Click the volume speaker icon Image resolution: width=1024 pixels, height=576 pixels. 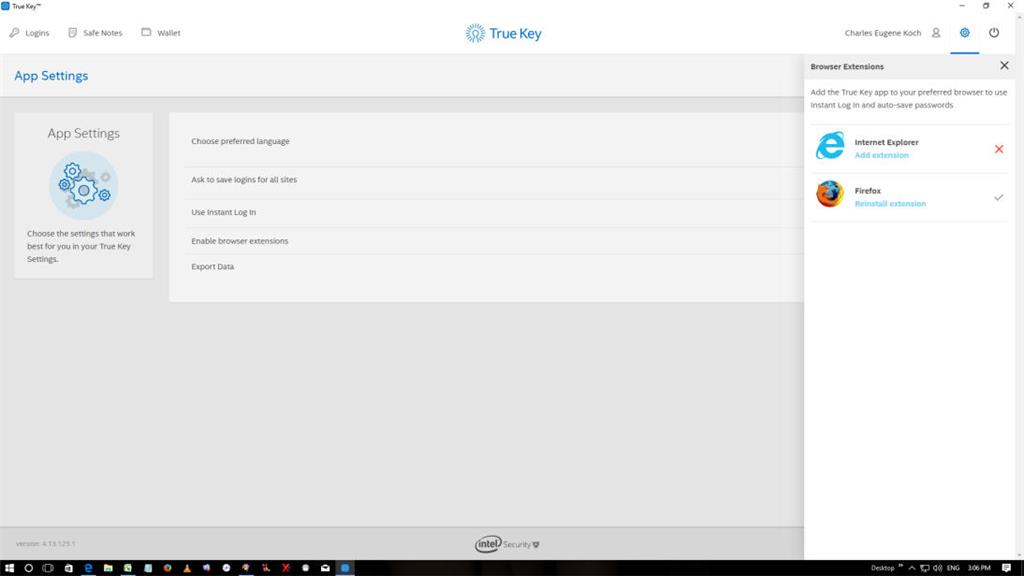pos(937,568)
